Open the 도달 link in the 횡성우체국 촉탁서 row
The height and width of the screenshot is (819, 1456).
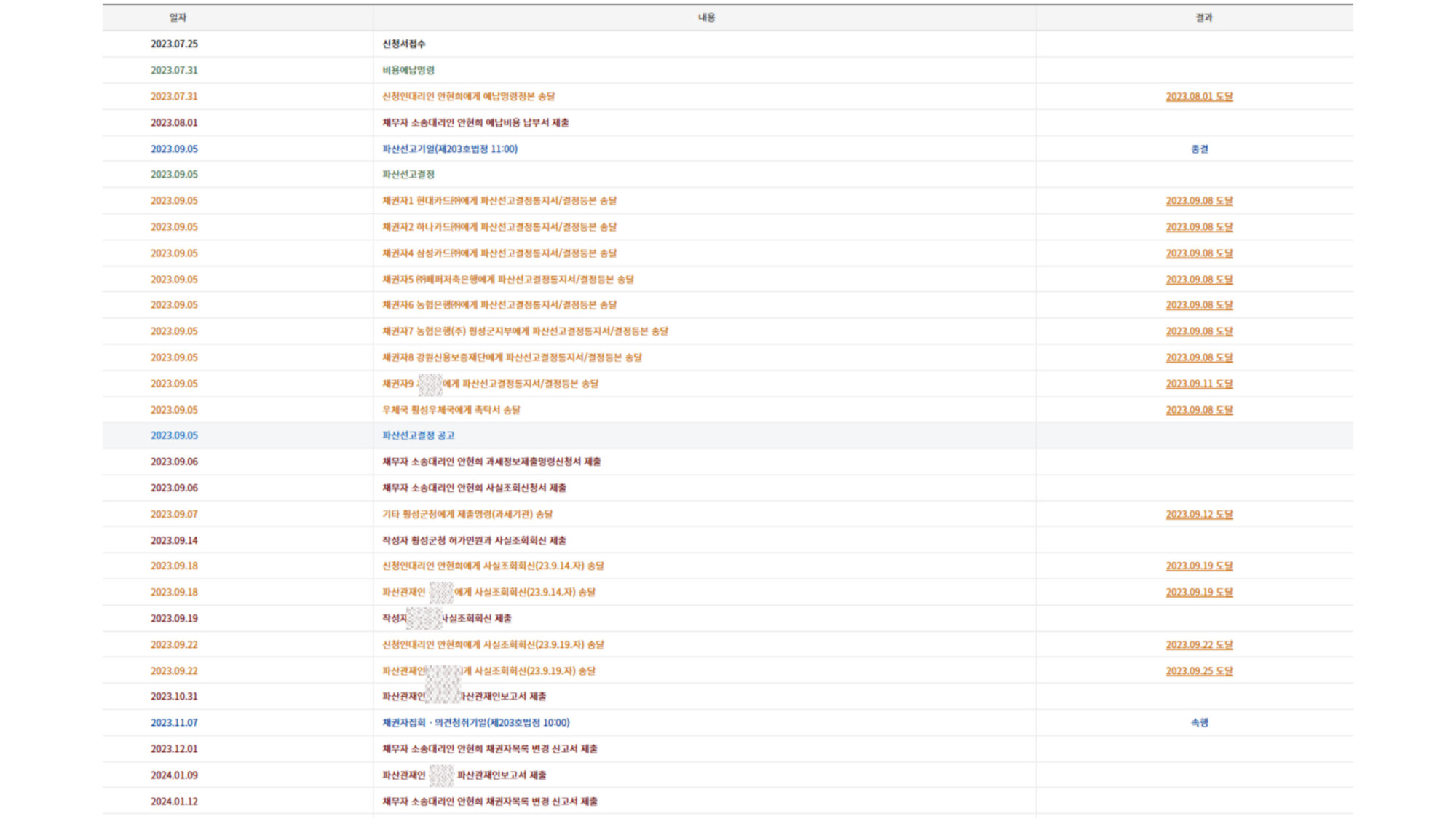pyautogui.click(x=1199, y=409)
